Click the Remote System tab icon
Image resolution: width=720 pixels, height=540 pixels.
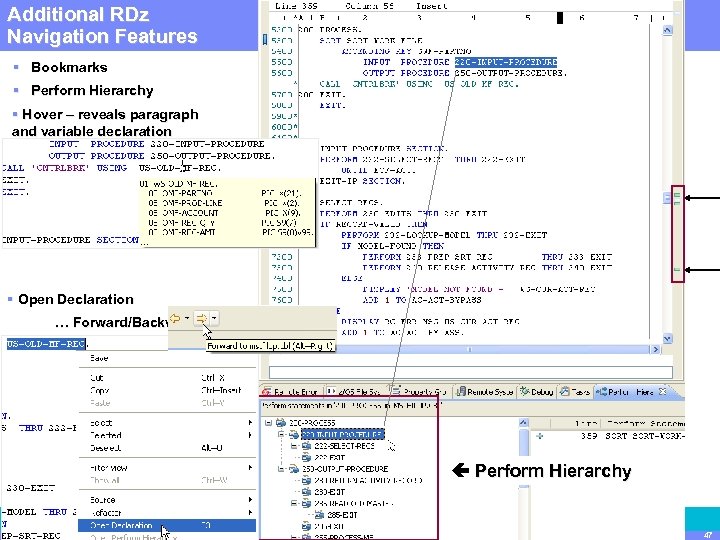pos(461,392)
